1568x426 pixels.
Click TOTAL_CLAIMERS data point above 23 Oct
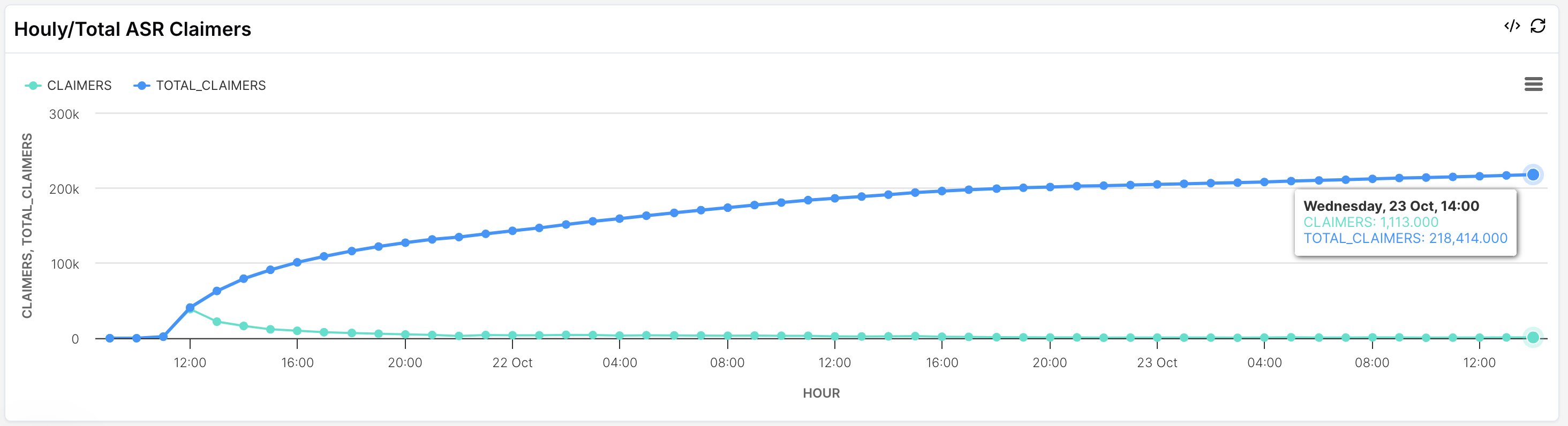point(1157,185)
